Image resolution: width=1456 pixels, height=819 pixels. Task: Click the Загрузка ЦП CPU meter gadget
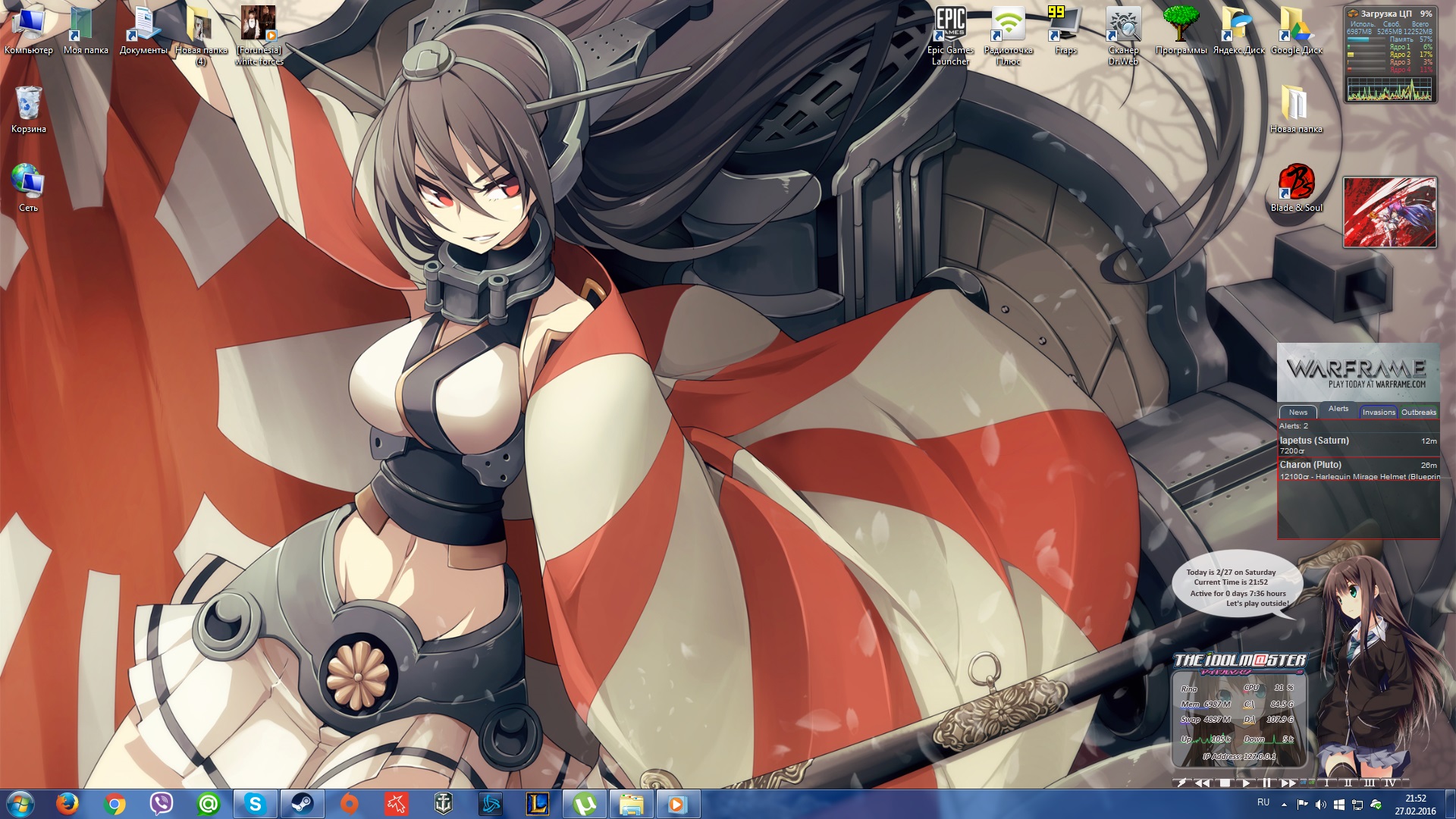point(1390,55)
